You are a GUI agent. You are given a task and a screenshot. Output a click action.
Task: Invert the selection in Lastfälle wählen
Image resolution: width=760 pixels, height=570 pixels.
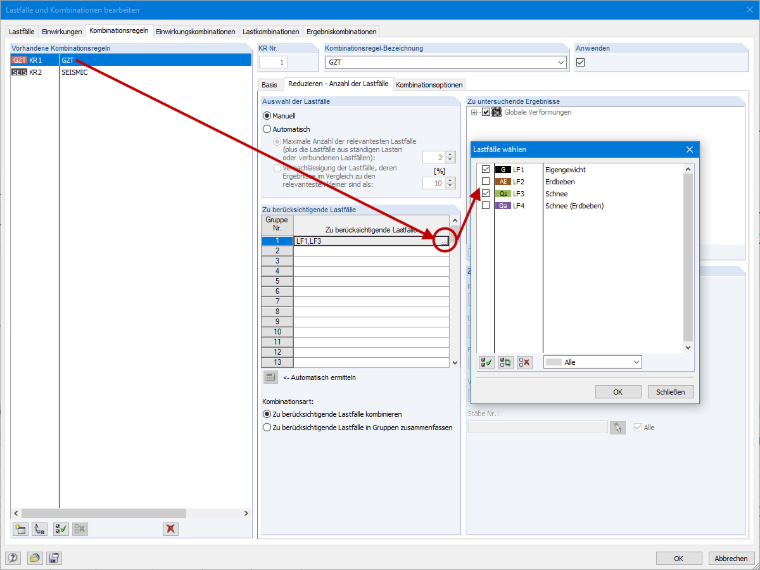(x=506, y=362)
